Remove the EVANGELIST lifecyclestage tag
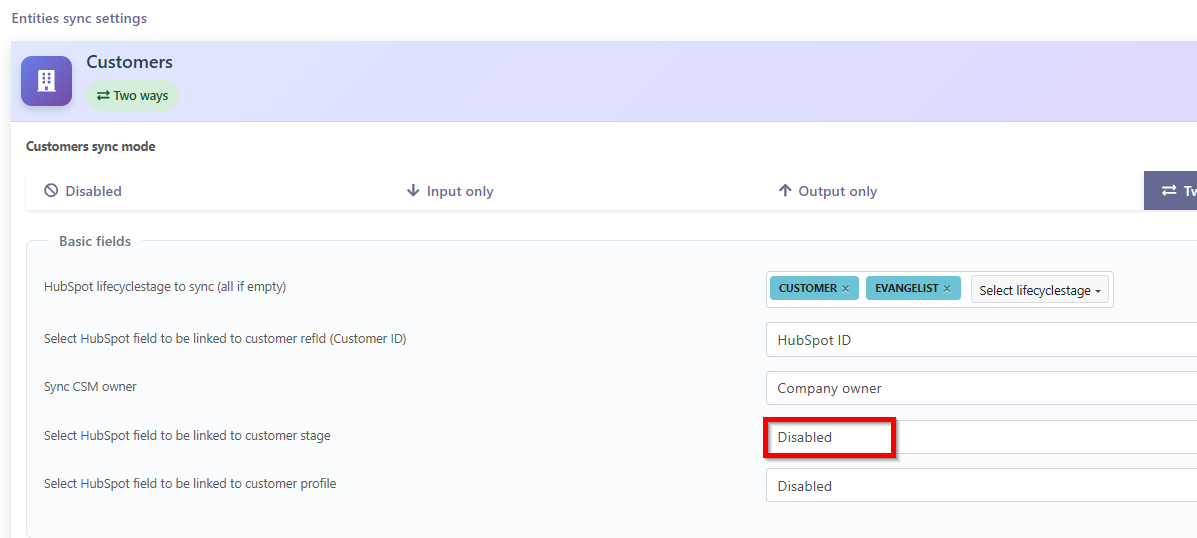This screenshot has height=538, width=1197. [x=947, y=289]
